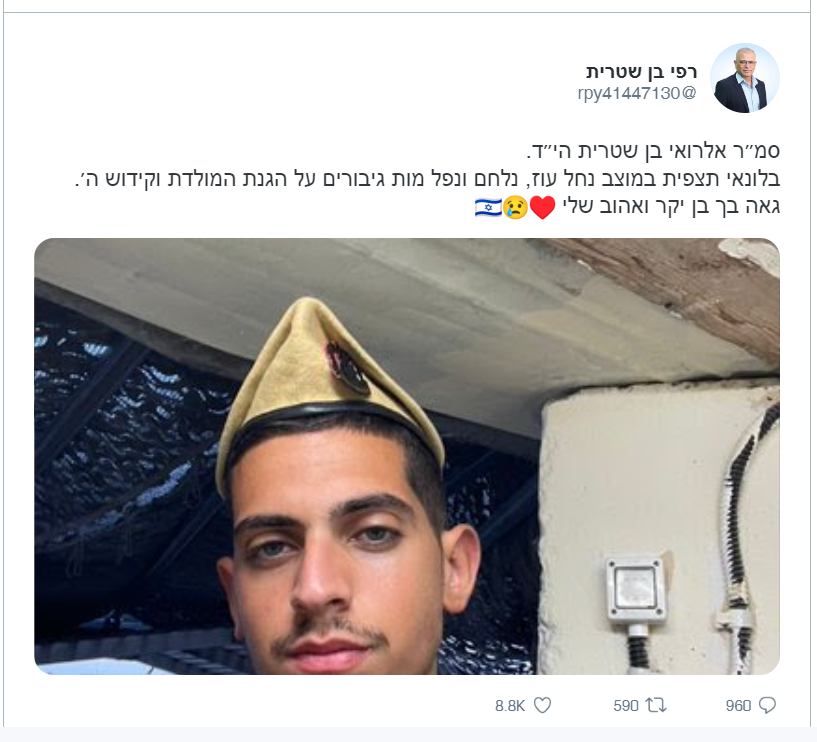Click the dark badge on the beret

348,368
